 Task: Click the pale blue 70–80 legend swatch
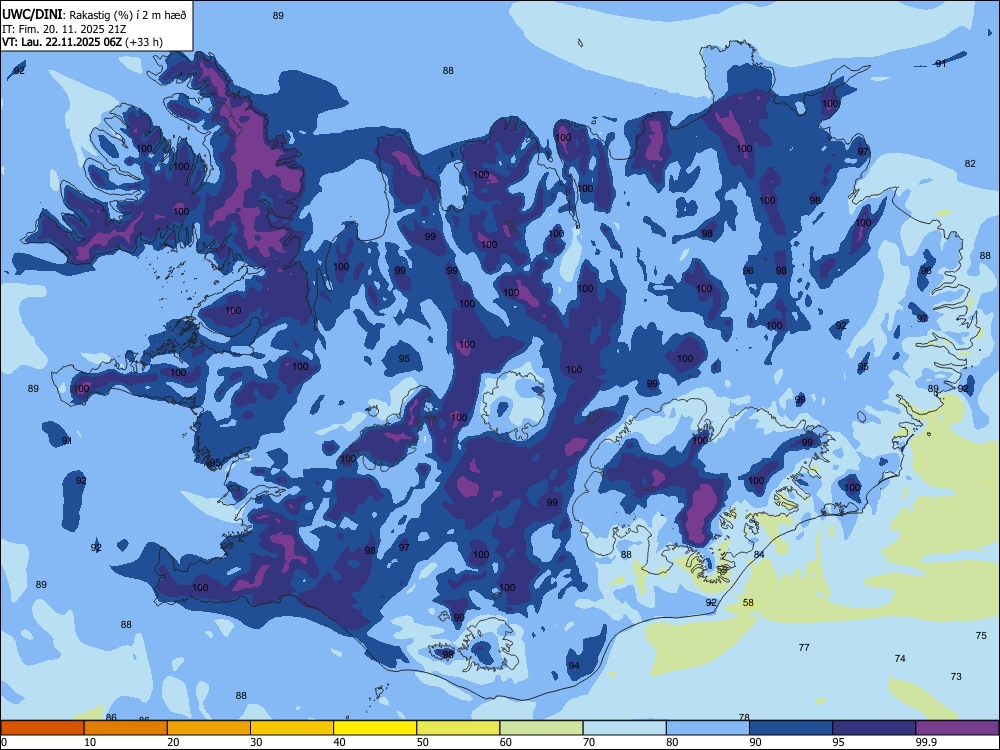coord(624,728)
